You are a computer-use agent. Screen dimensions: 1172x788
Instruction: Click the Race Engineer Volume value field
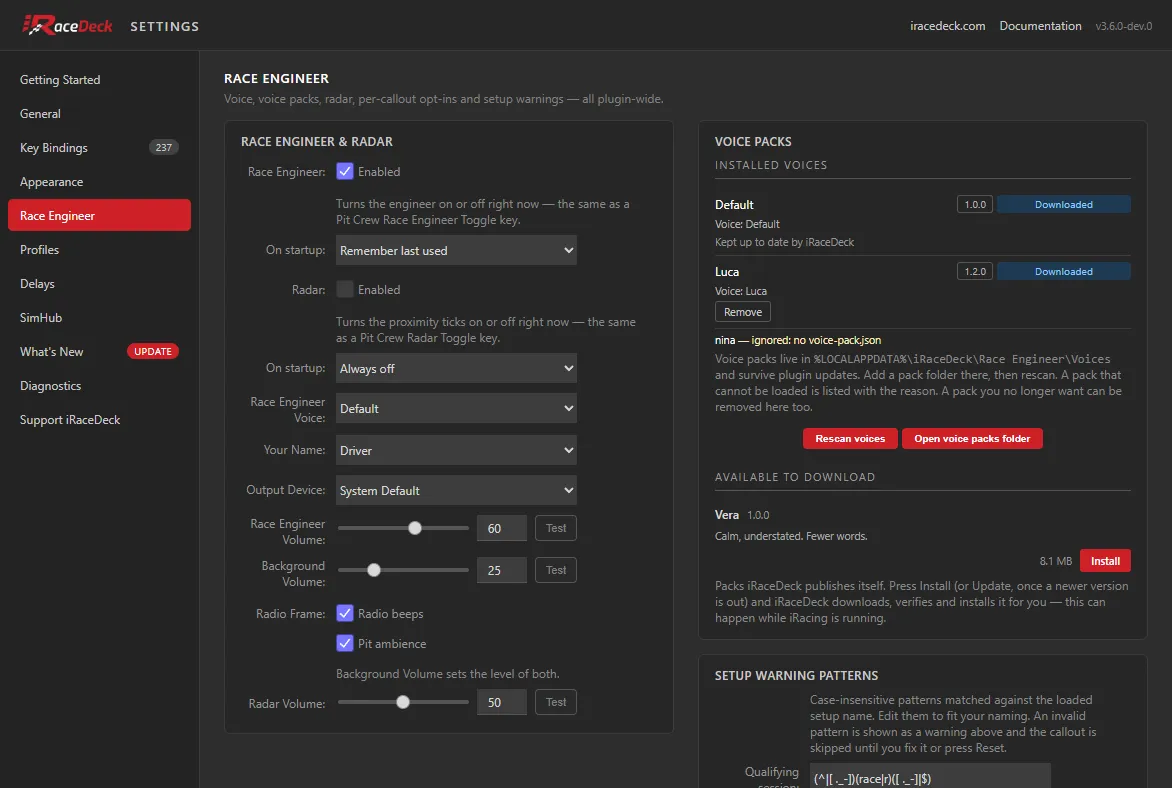502,528
